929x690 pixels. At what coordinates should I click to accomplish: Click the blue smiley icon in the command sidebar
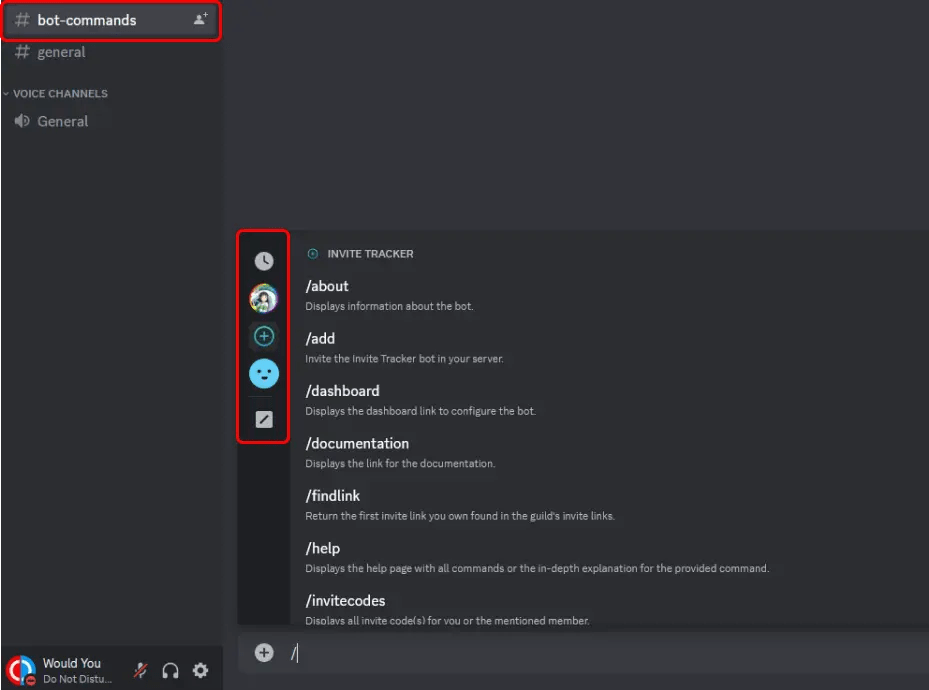tap(263, 373)
